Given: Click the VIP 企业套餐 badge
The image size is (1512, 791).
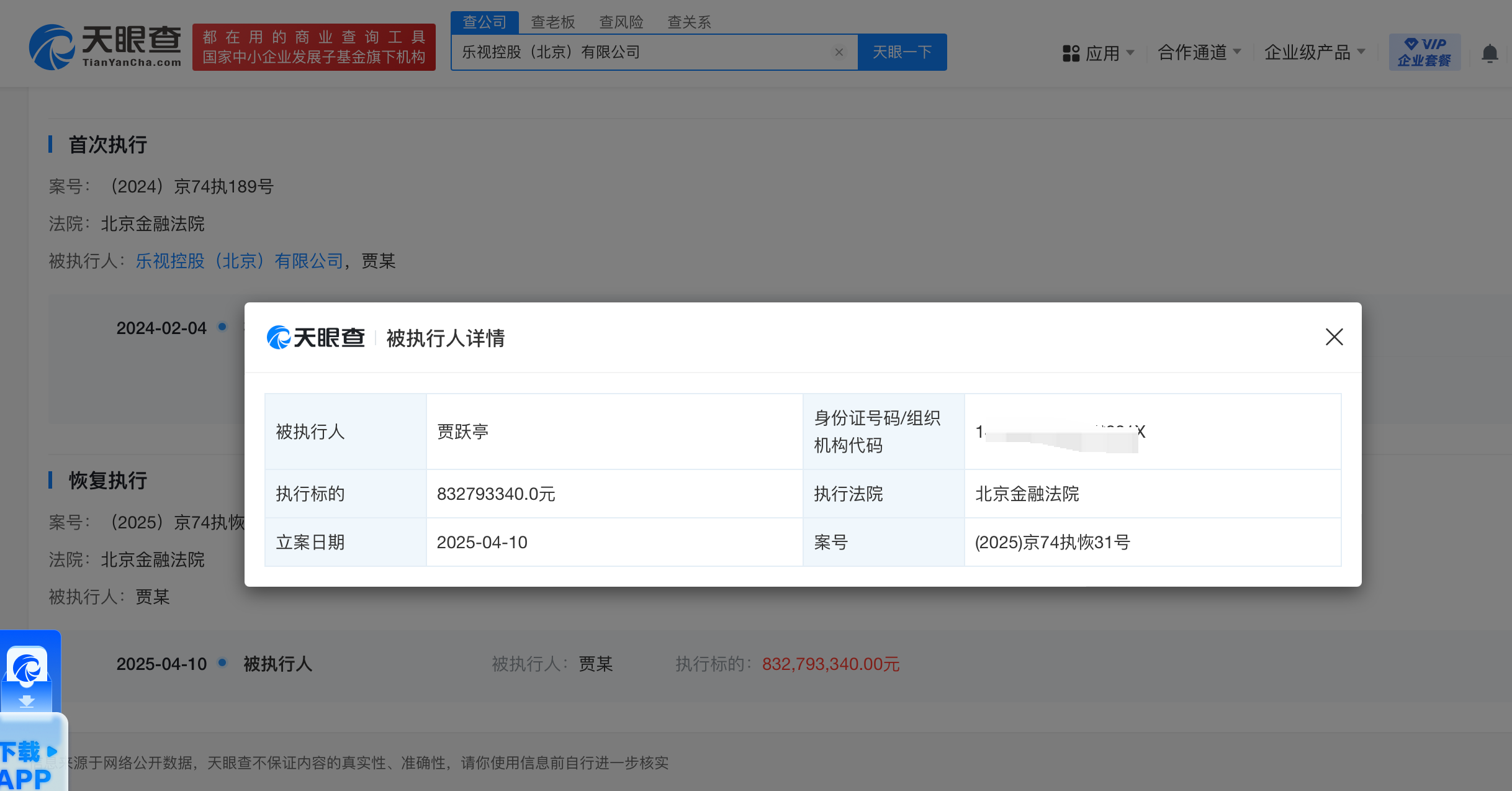Looking at the screenshot, I should (x=1424, y=52).
